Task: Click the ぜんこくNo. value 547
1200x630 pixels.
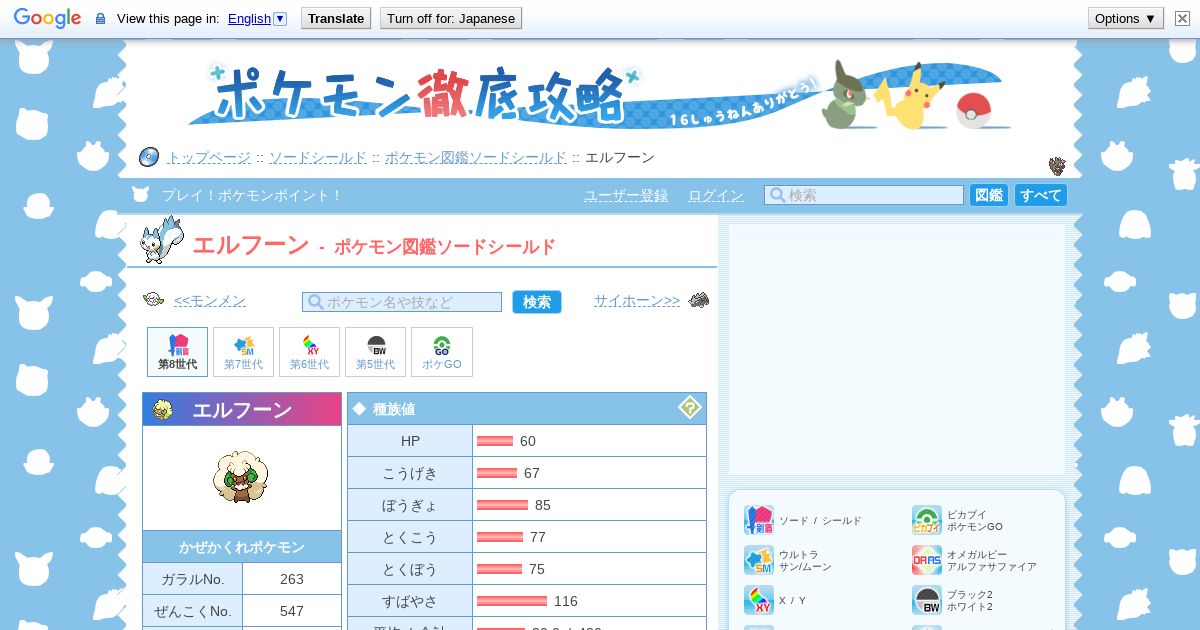Action: click(292, 611)
